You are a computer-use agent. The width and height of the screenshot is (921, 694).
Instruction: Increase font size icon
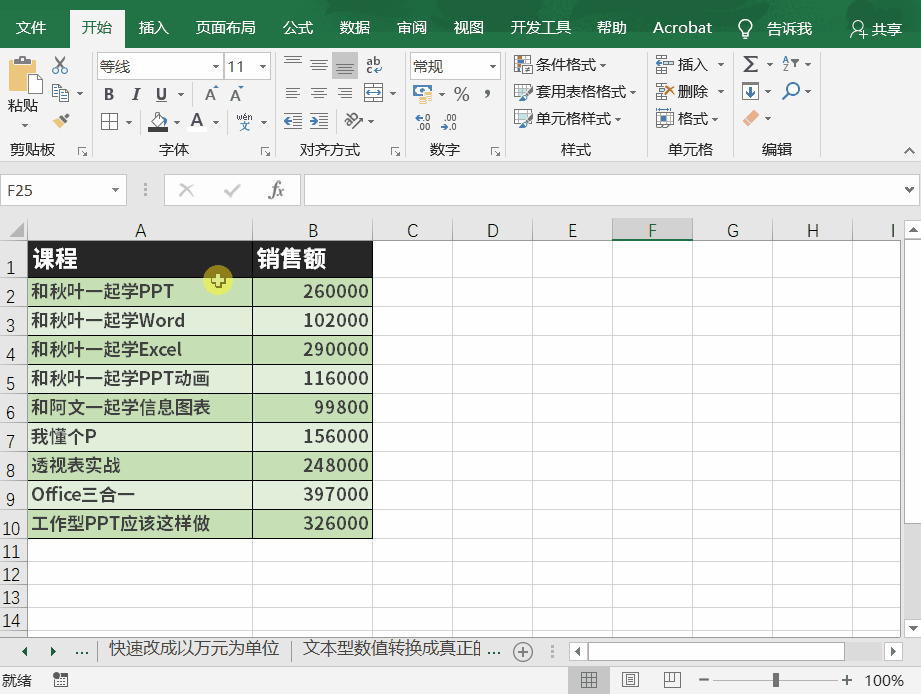[211, 94]
